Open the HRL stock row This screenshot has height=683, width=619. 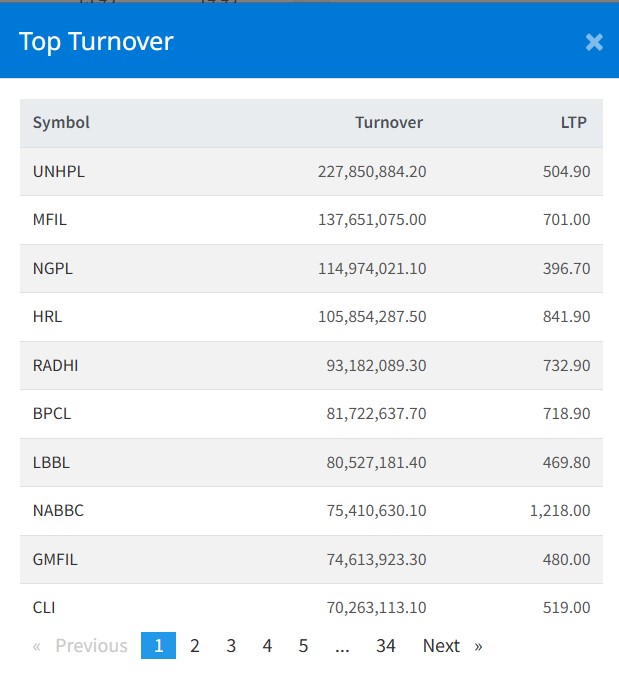coord(47,317)
